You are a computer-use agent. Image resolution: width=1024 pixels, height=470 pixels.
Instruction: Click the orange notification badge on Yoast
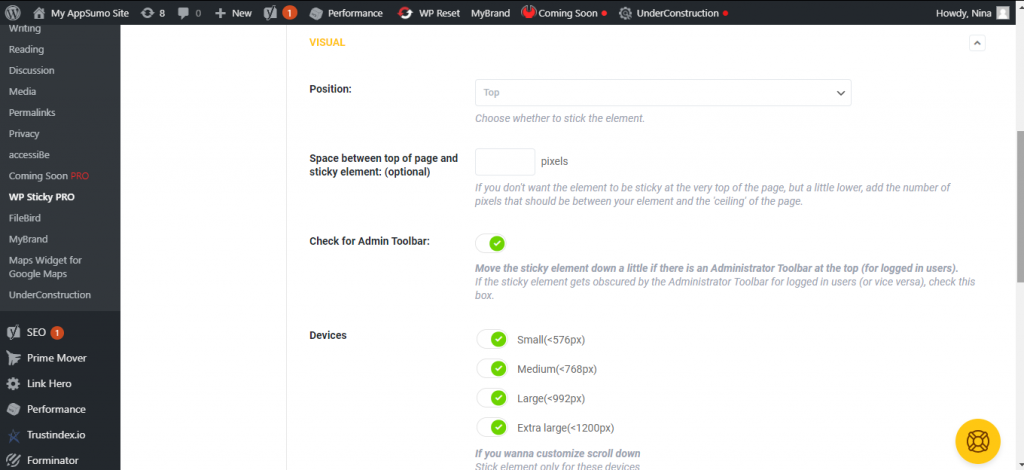290,13
